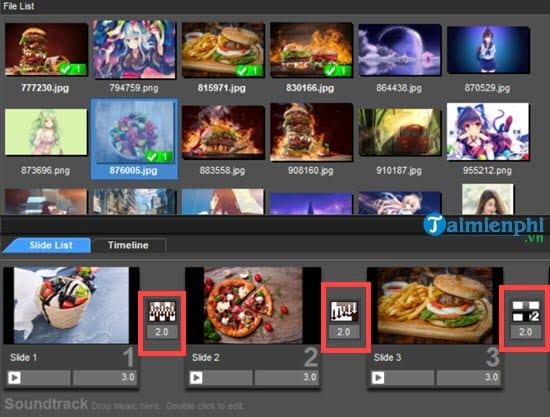550x417 pixels.
Task: Play Slide 2 preview
Action: coord(196,378)
